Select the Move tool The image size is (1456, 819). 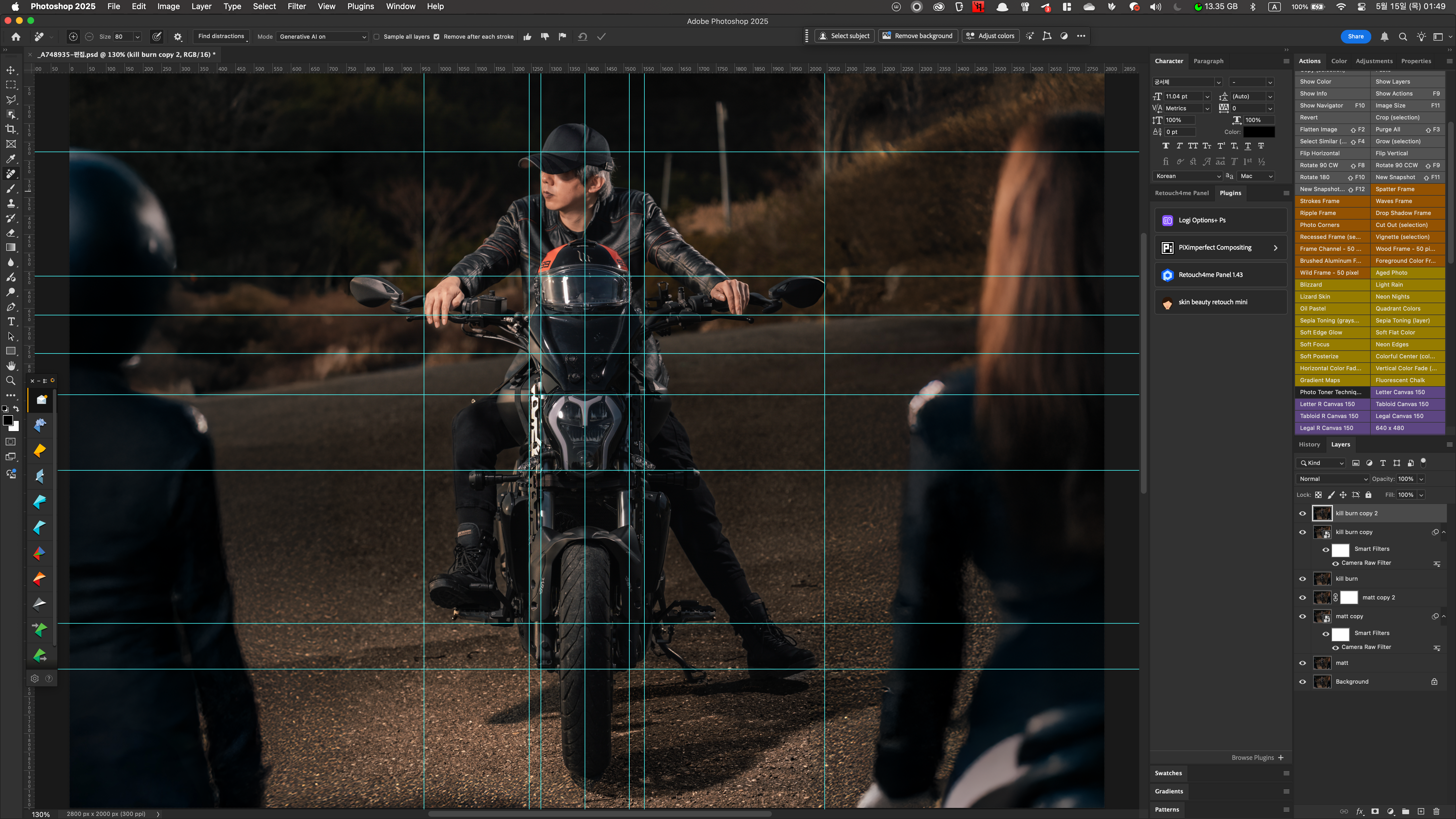coord(11,70)
